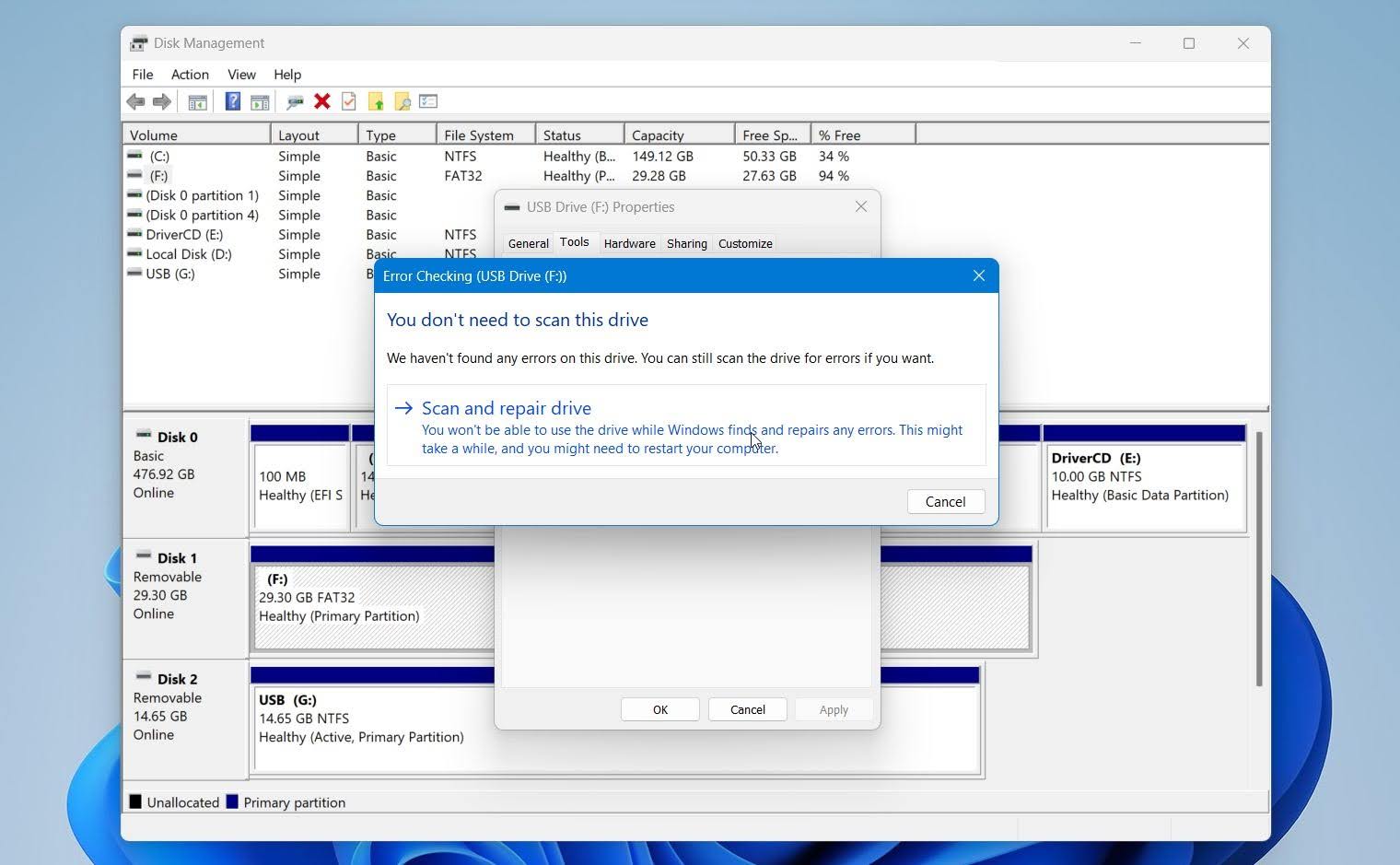Click OK in USB Drive Properties
The image size is (1400, 865).
(x=660, y=710)
